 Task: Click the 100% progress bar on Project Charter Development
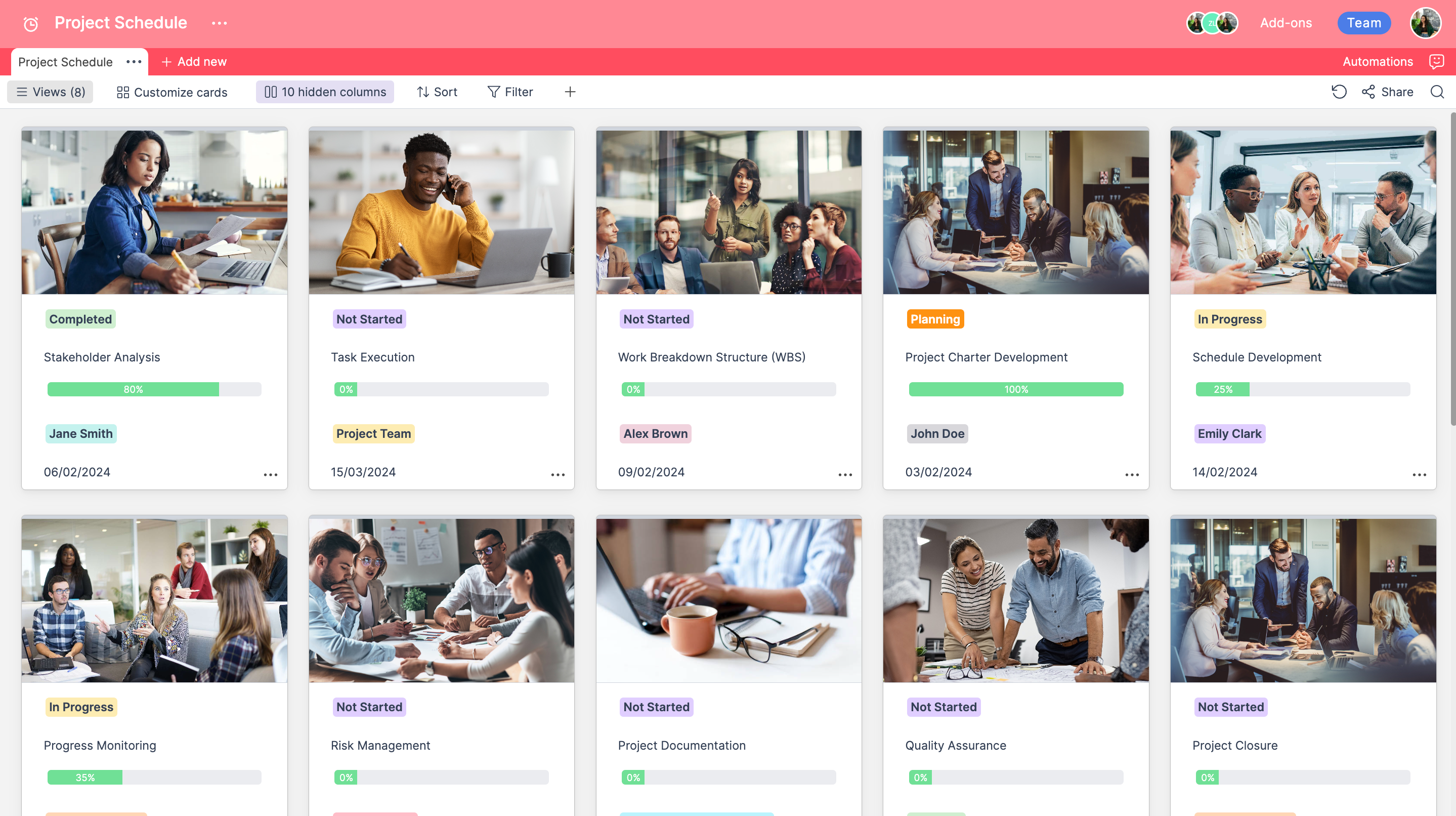click(x=1016, y=389)
